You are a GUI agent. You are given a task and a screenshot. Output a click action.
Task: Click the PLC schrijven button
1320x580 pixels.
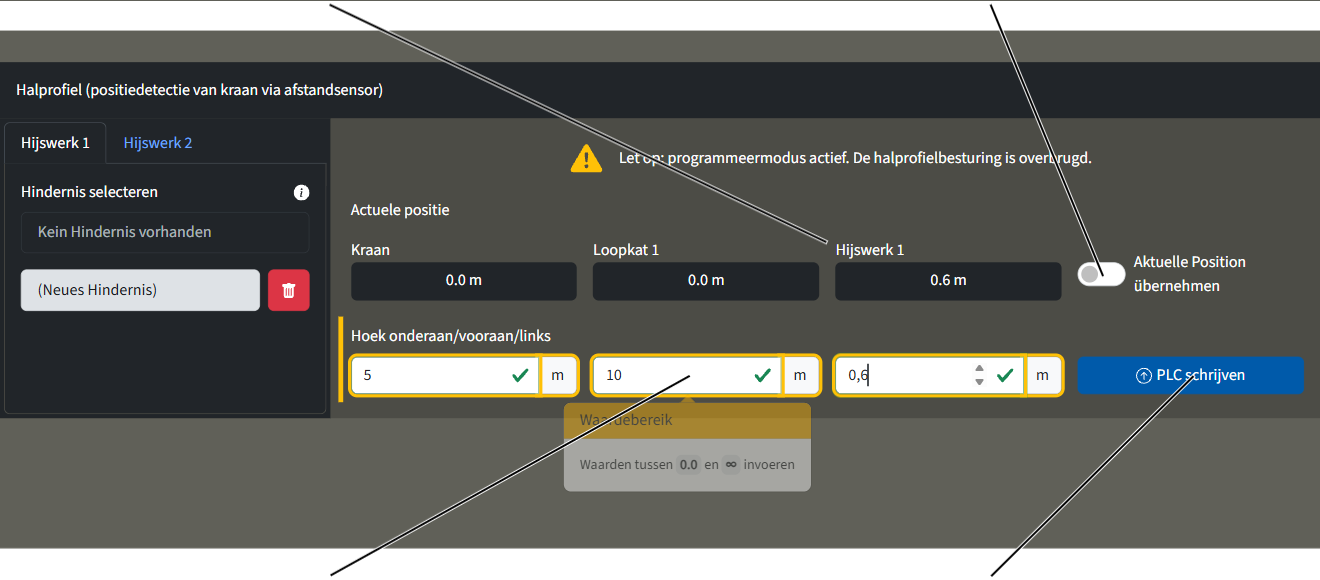[1190, 376]
